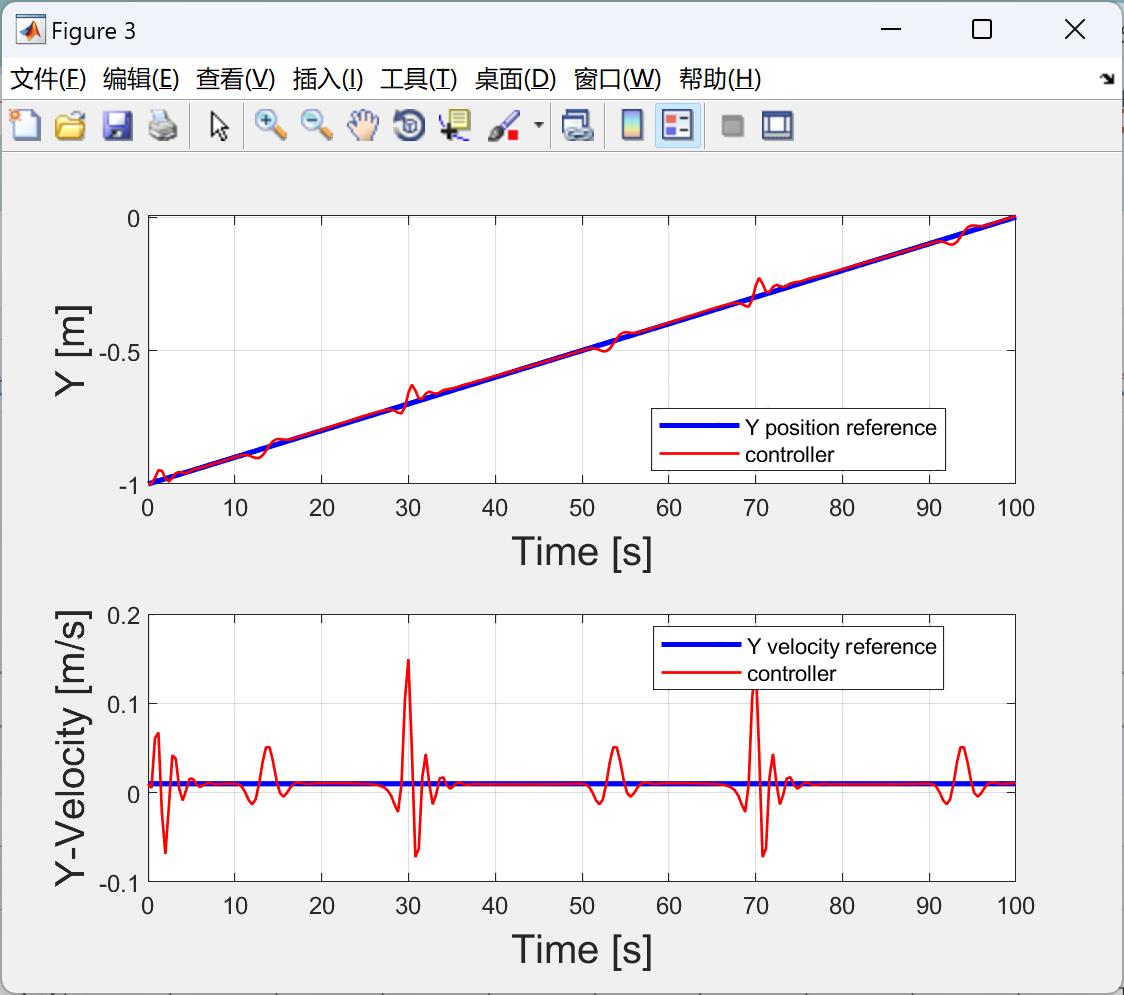Open the 查看(V) menu

coord(235,79)
